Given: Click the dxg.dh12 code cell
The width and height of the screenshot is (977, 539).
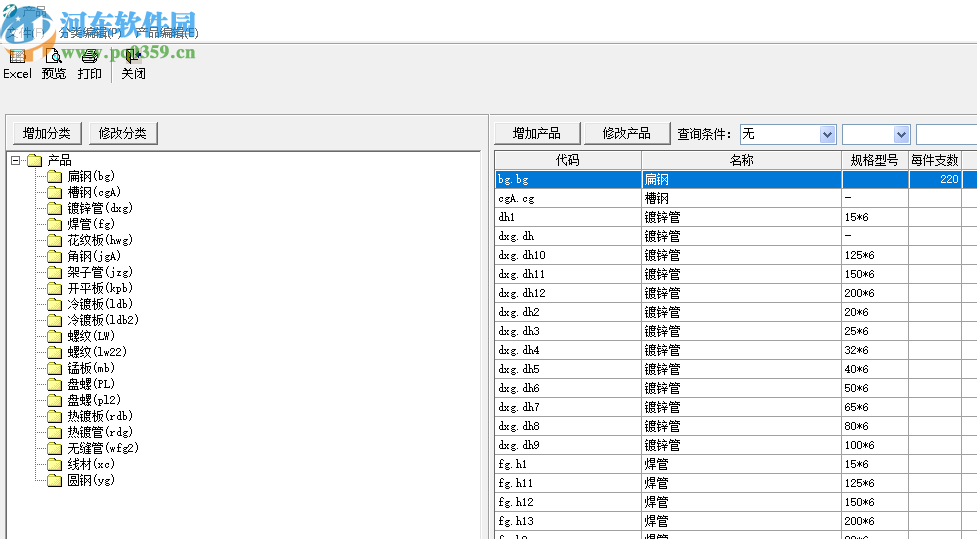Looking at the screenshot, I should point(568,293).
